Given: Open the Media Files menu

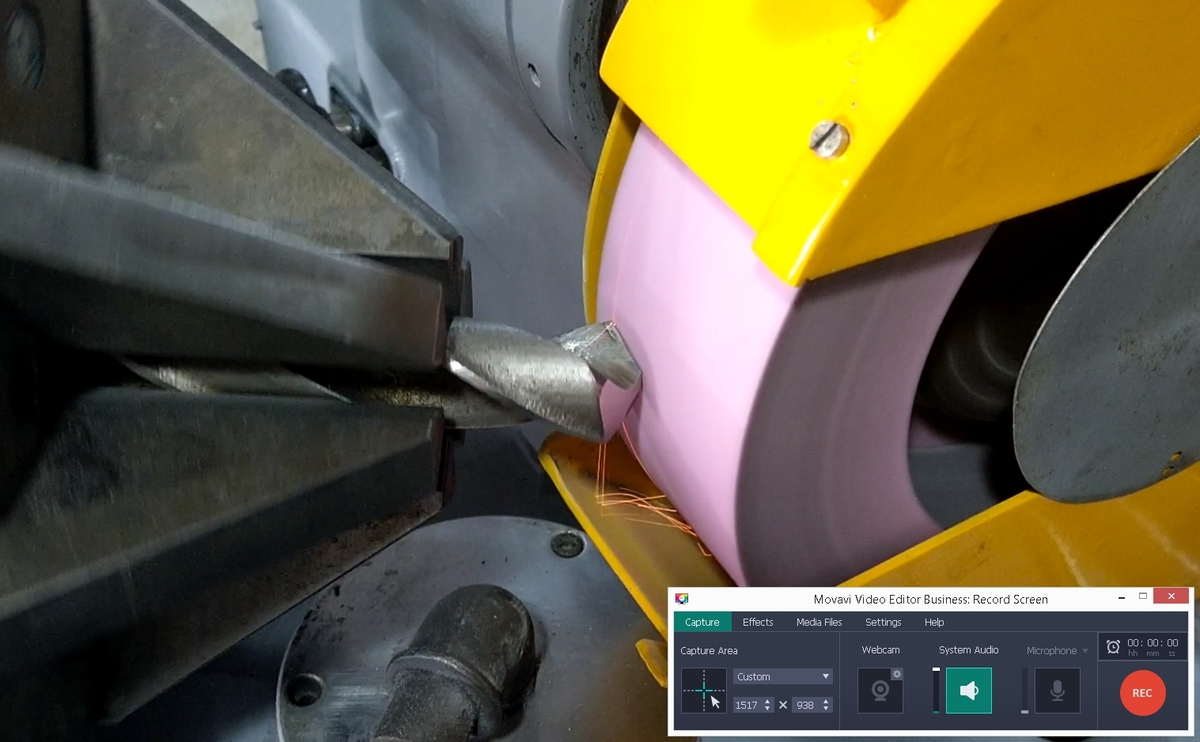Looking at the screenshot, I should [819, 622].
